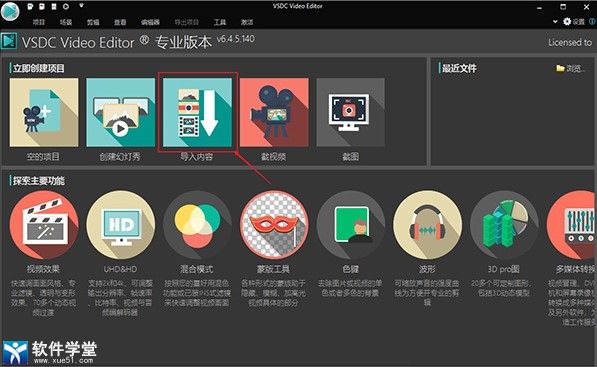Image resolution: width=597 pixels, height=367 pixels.
Task: Click the Licensed to text
Action: [570, 42]
